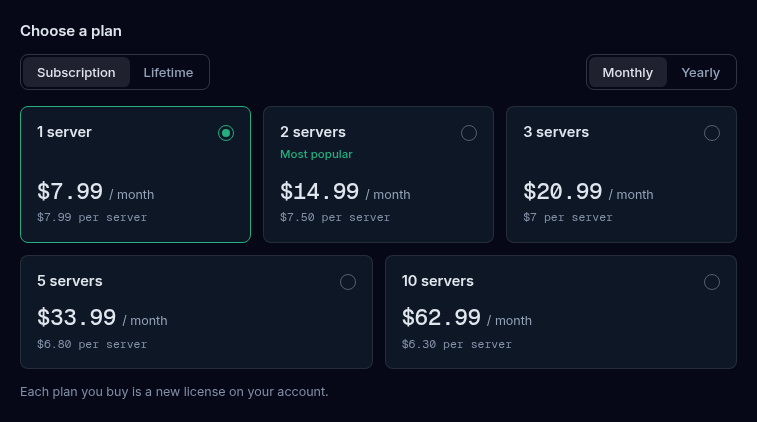
Task: Click the '1 server' plan title
Action: (x=64, y=132)
